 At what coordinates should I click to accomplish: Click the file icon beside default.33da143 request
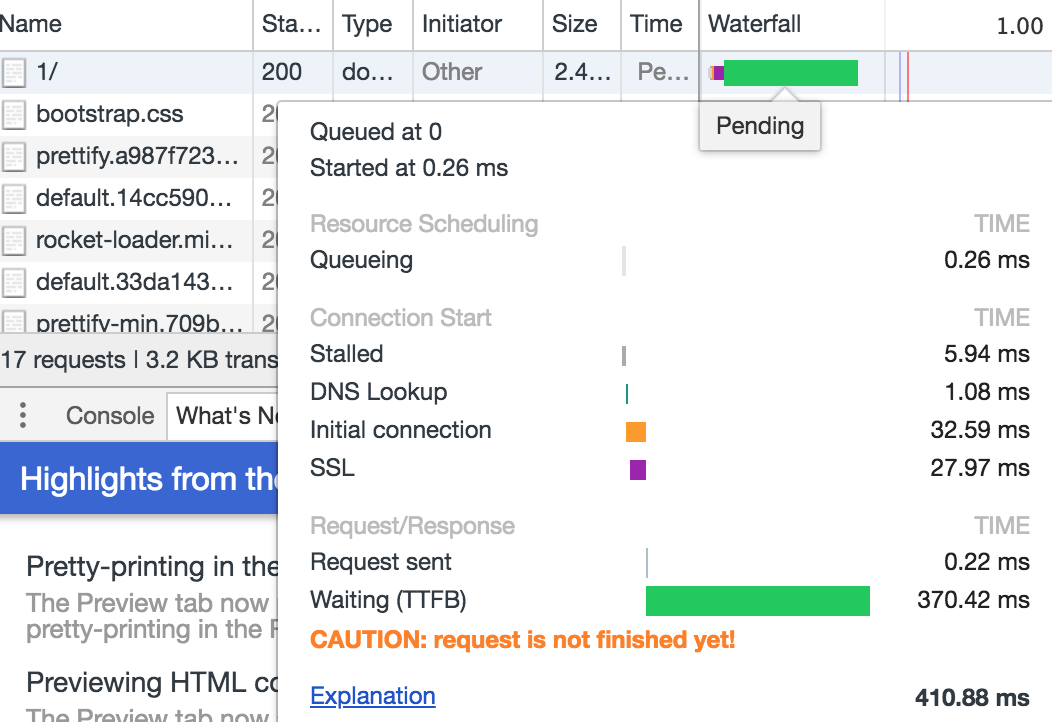[x=13, y=282]
